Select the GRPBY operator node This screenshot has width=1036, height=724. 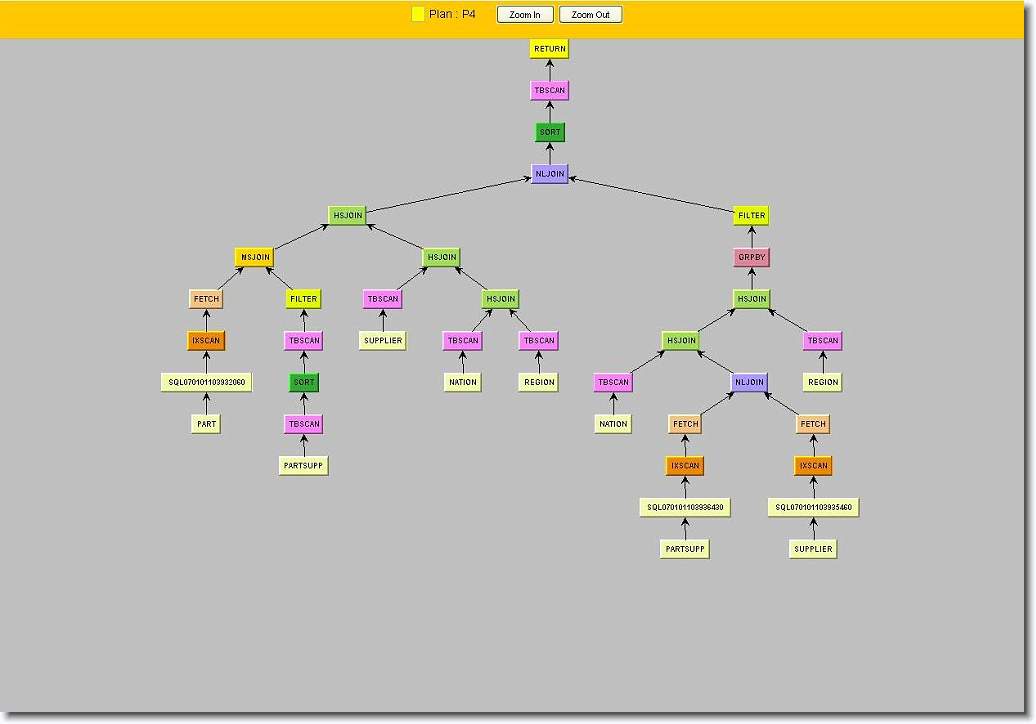tap(751, 257)
